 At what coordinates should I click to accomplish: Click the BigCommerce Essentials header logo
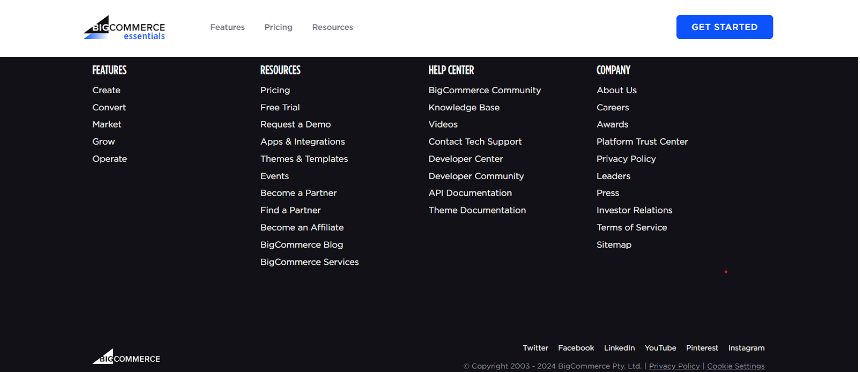coord(125,27)
